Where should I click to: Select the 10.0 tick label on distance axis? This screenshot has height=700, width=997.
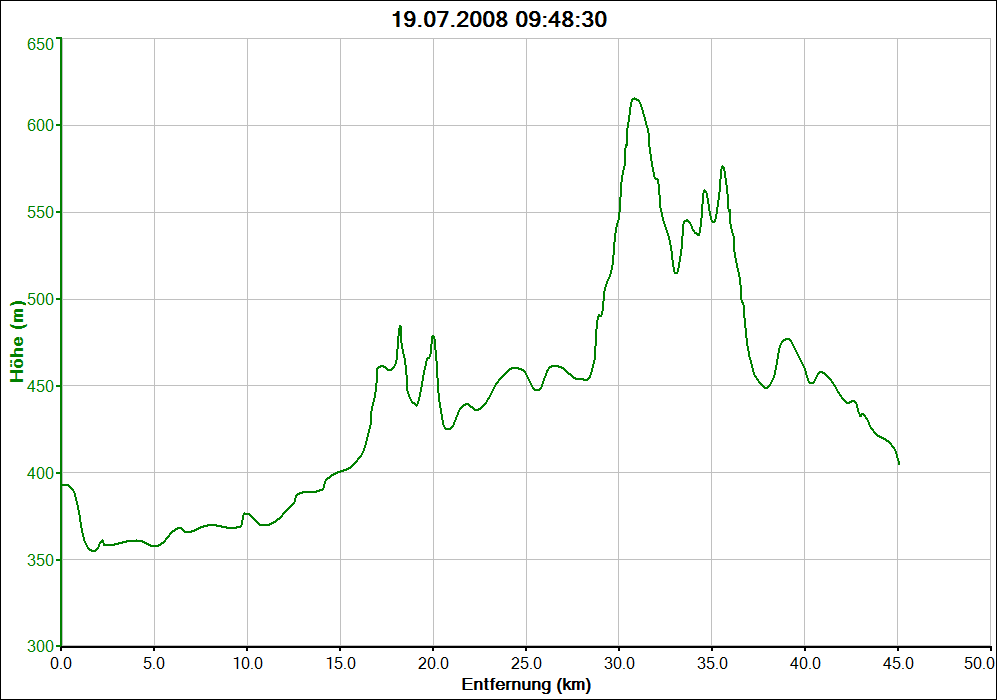click(247, 663)
